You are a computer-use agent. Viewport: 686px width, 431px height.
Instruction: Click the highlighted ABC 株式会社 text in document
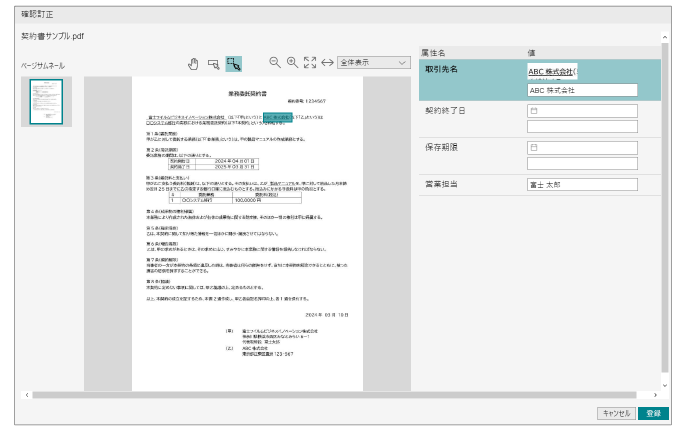(x=277, y=117)
